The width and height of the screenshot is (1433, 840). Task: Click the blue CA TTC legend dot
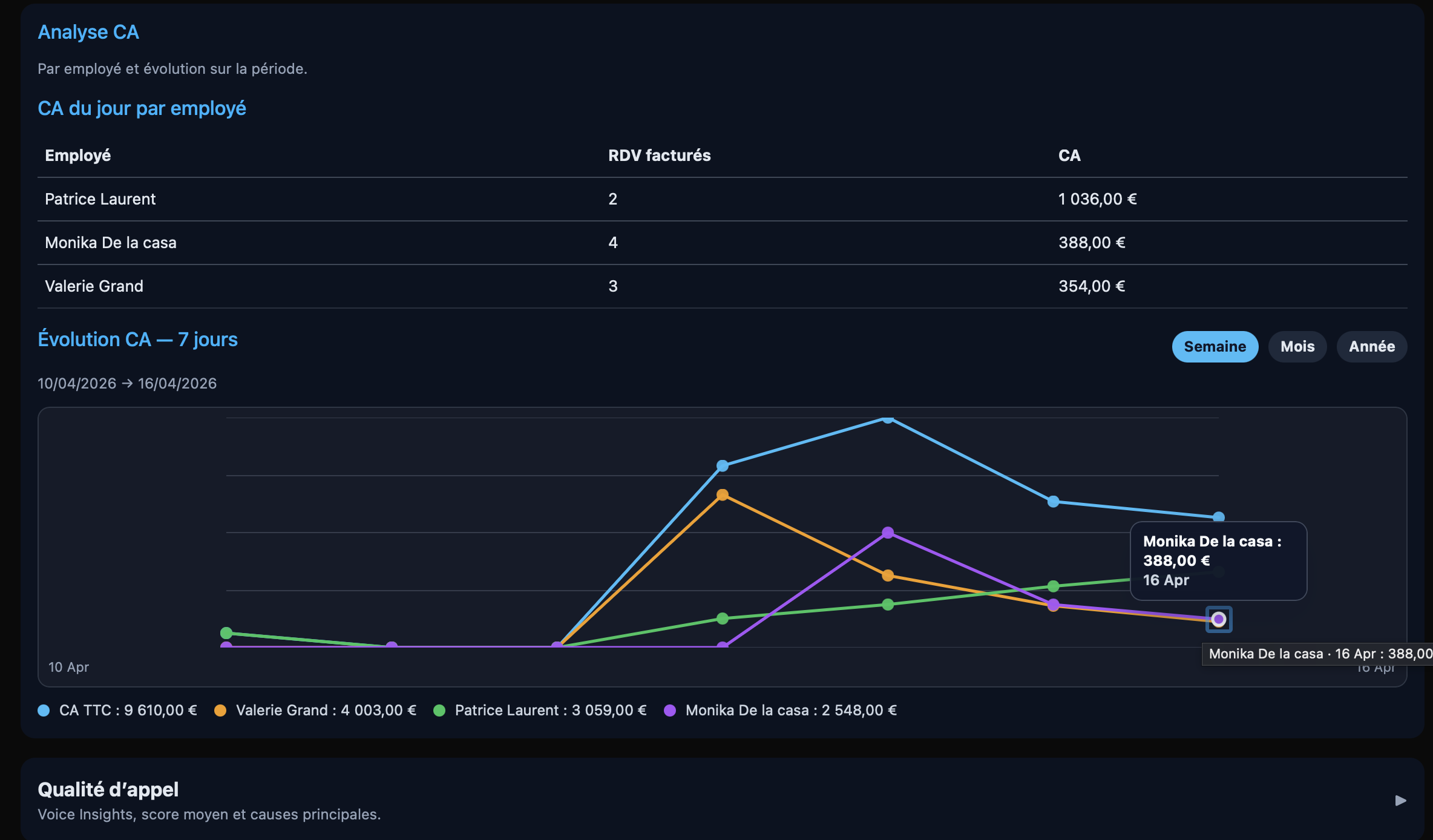coord(44,710)
